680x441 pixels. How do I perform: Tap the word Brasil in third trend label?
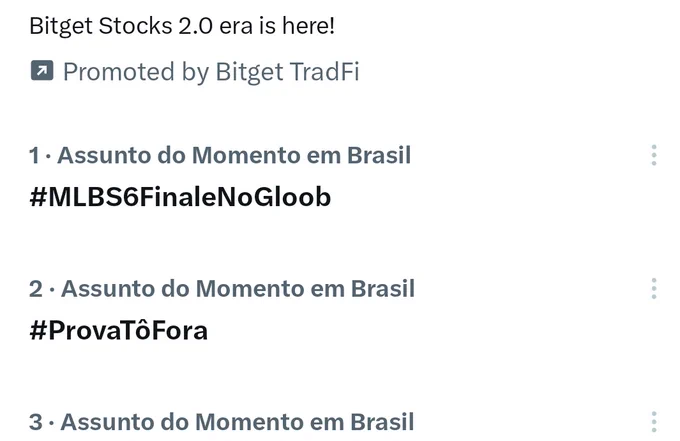point(382,422)
